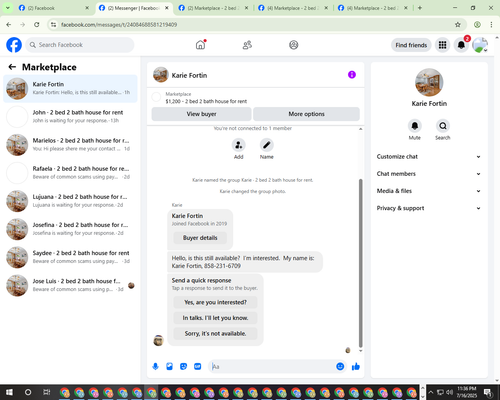This screenshot has width=500, height=400.
Task: Switch to the last (4) Marketplace tab
Action: point(373,8)
